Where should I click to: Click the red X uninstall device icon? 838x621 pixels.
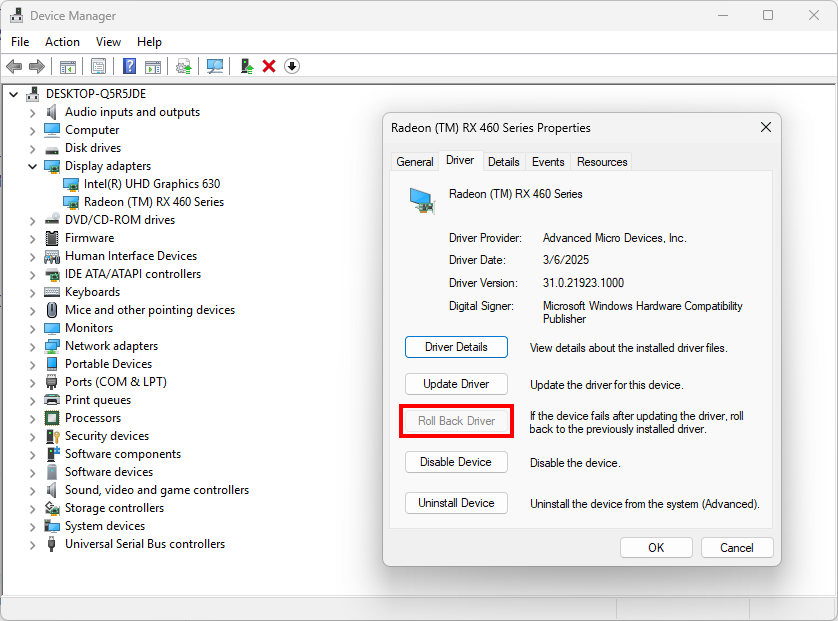pos(269,66)
